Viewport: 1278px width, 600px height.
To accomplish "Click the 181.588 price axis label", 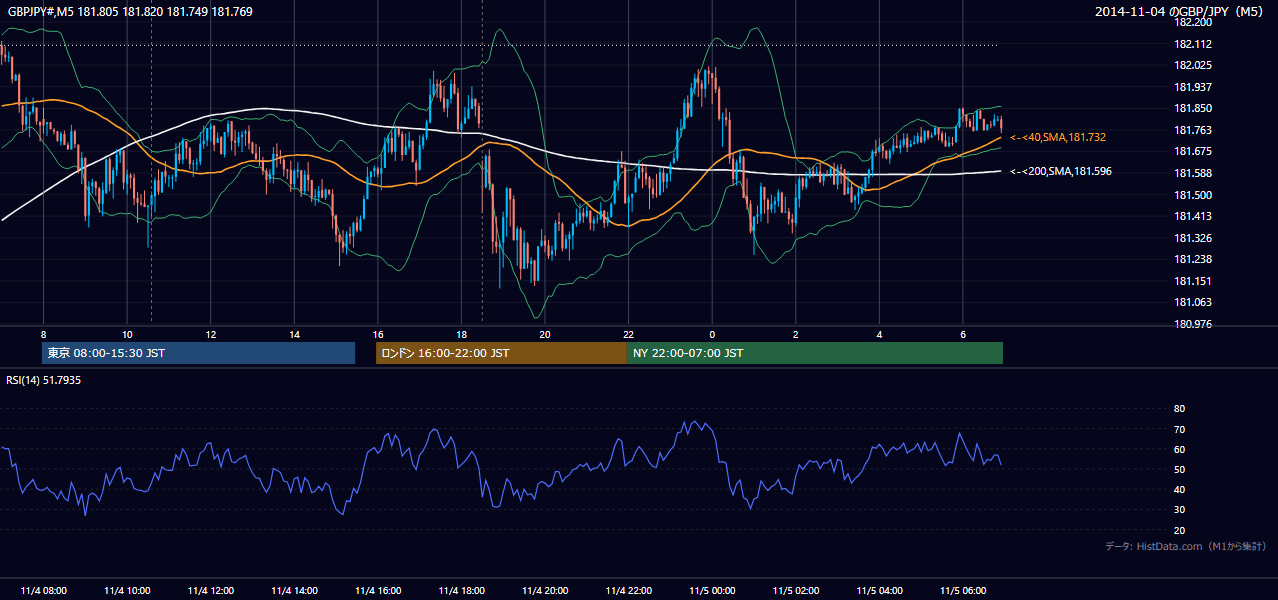I will pyautogui.click(x=1192, y=174).
